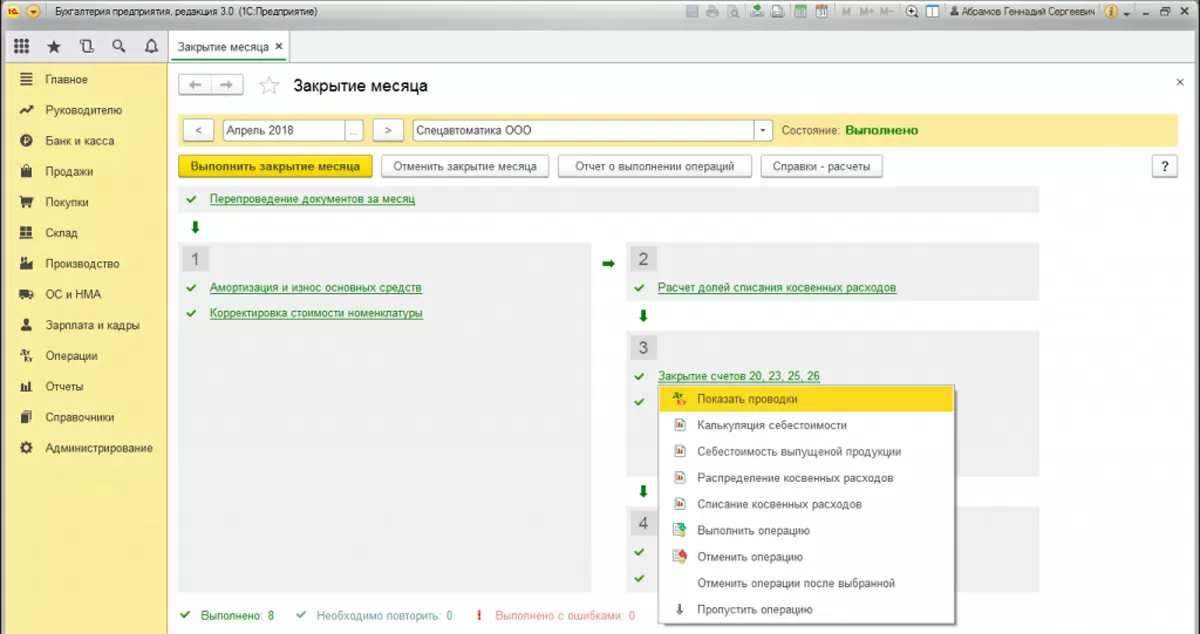Click the Спецавтоматика ООО organization field
This screenshot has height=634, width=1200.
tap(582, 130)
